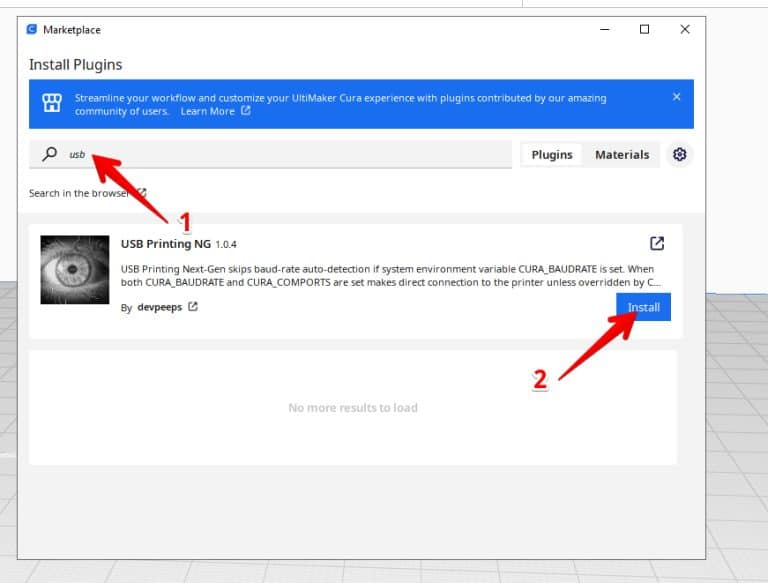Click the Cura logo icon in the title bar
The image size is (768, 583).
32,29
